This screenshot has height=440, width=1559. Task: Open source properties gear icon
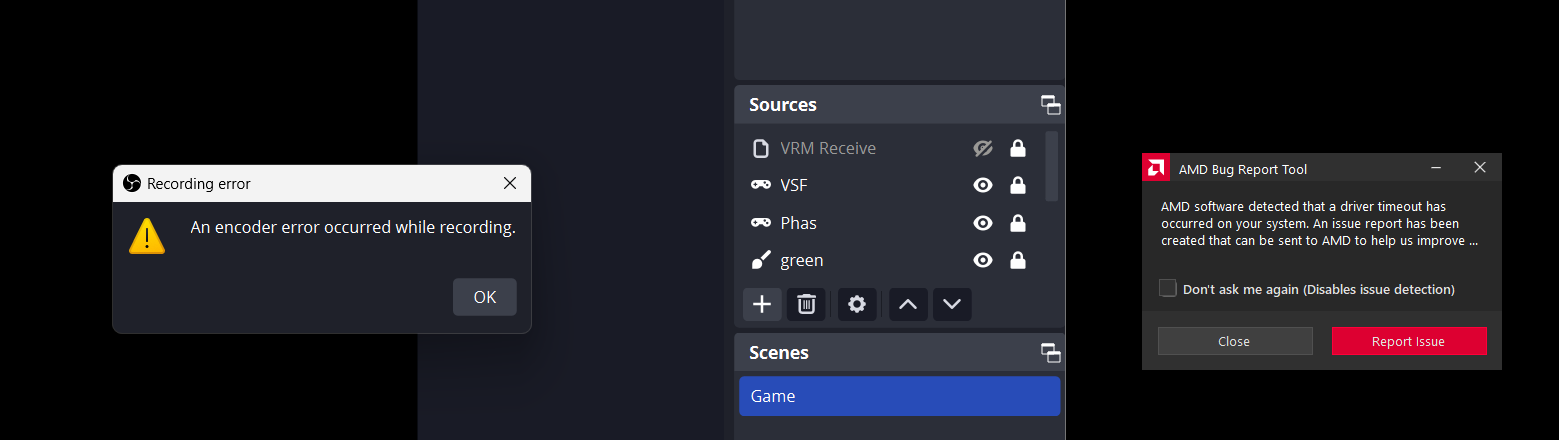(857, 304)
